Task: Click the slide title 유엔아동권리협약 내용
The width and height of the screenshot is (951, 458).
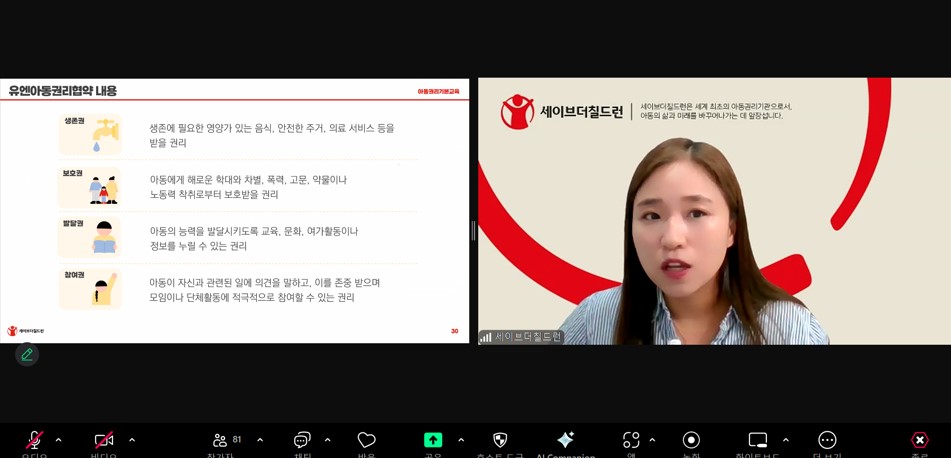Action: (62, 92)
